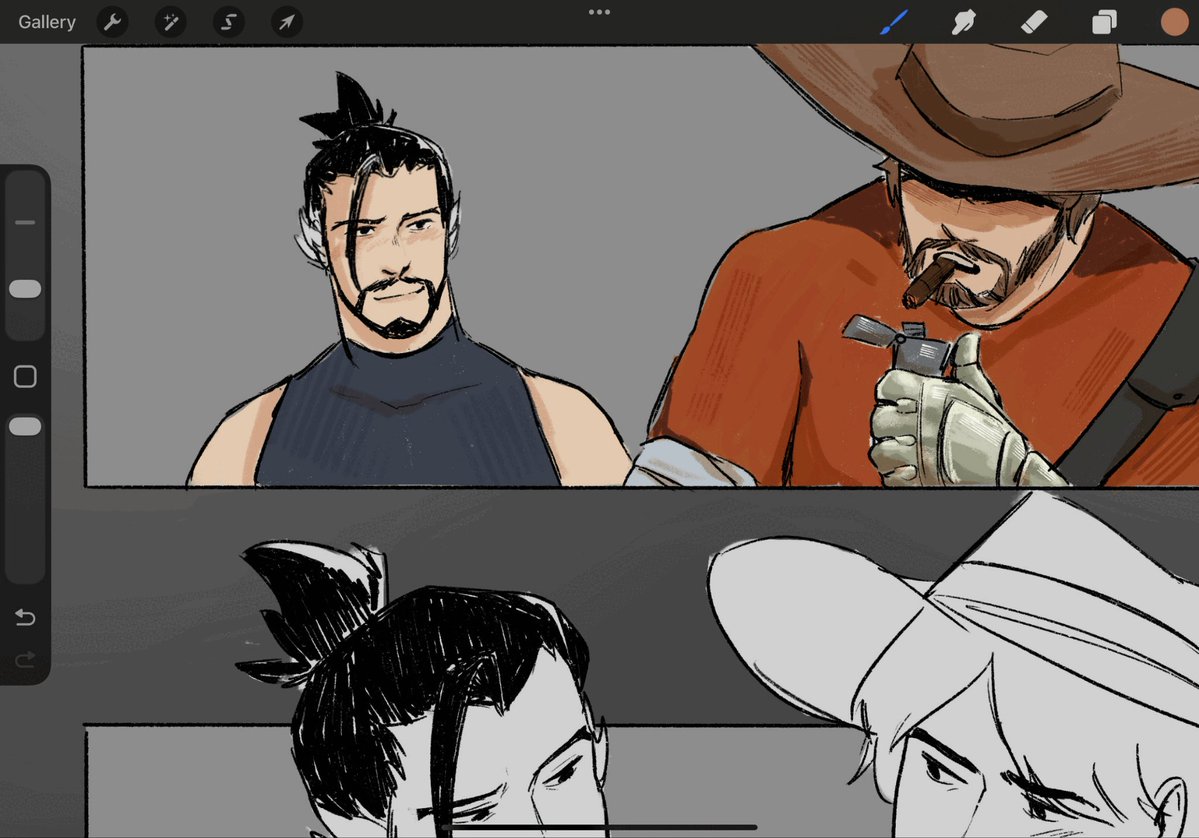Viewport: 1199px width, 838px height.
Task: Undo the last stroke
Action: (x=25, y=616)
